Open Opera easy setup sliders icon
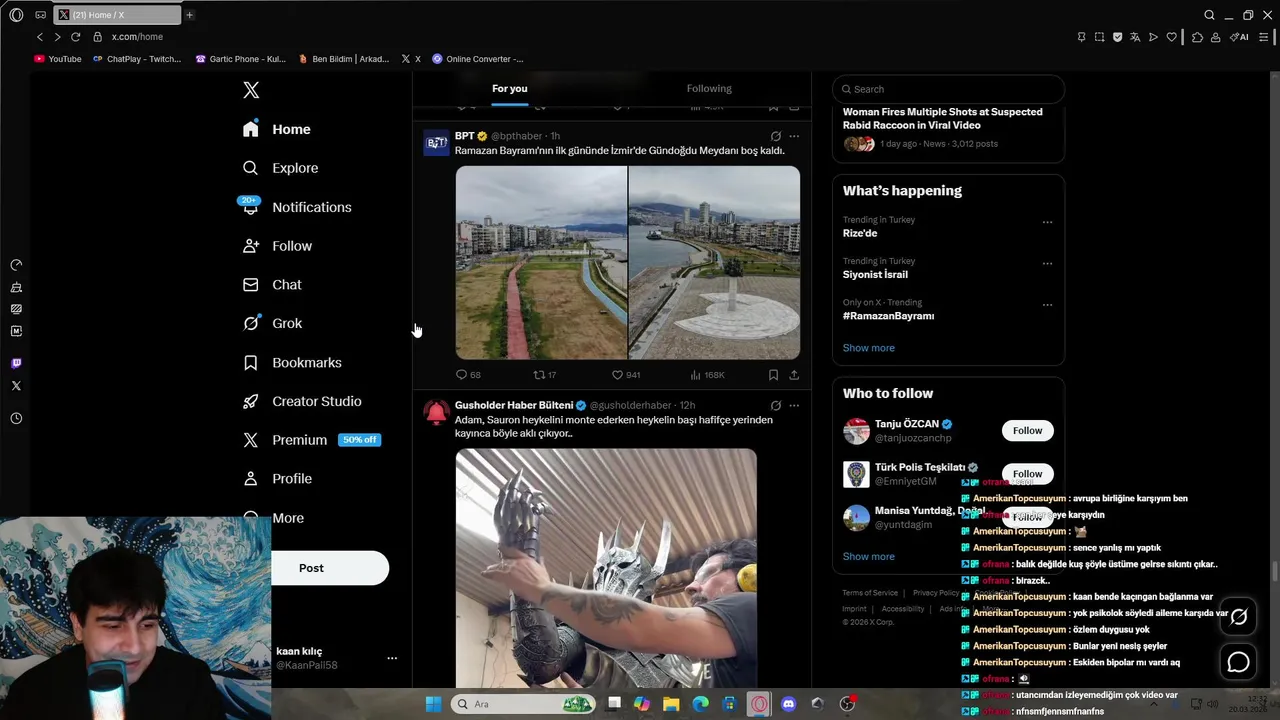The width and height of the screenshot is (1280, 720). pos(1263,37)
